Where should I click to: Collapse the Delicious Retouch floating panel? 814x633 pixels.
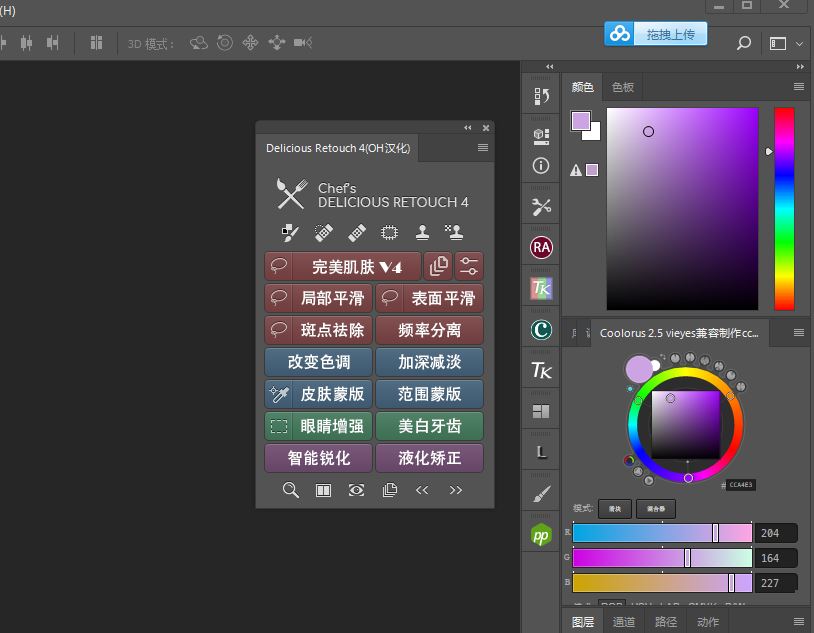tap(468, 128)
